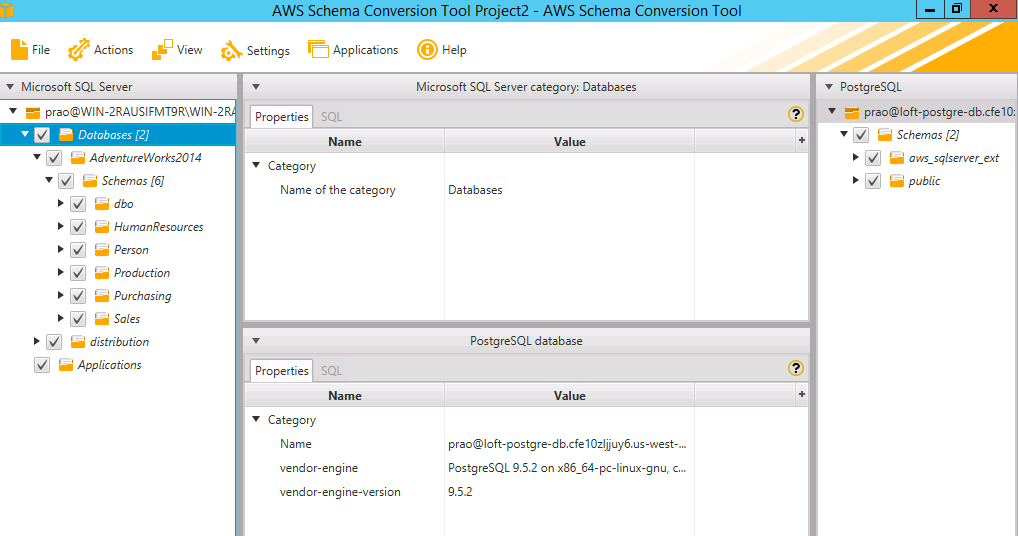Image resolution: width=1018 pixels, height=536 pixels.
Task: Click the dbo schema folder icon
Action: 102,204
